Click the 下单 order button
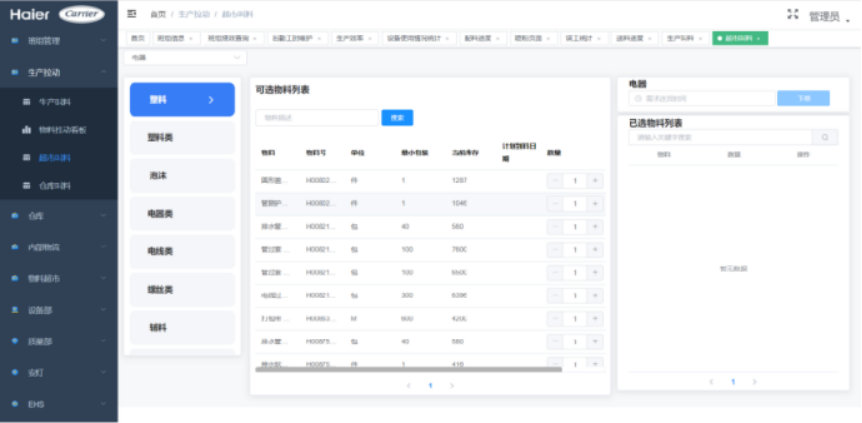 tap(803, 98)
